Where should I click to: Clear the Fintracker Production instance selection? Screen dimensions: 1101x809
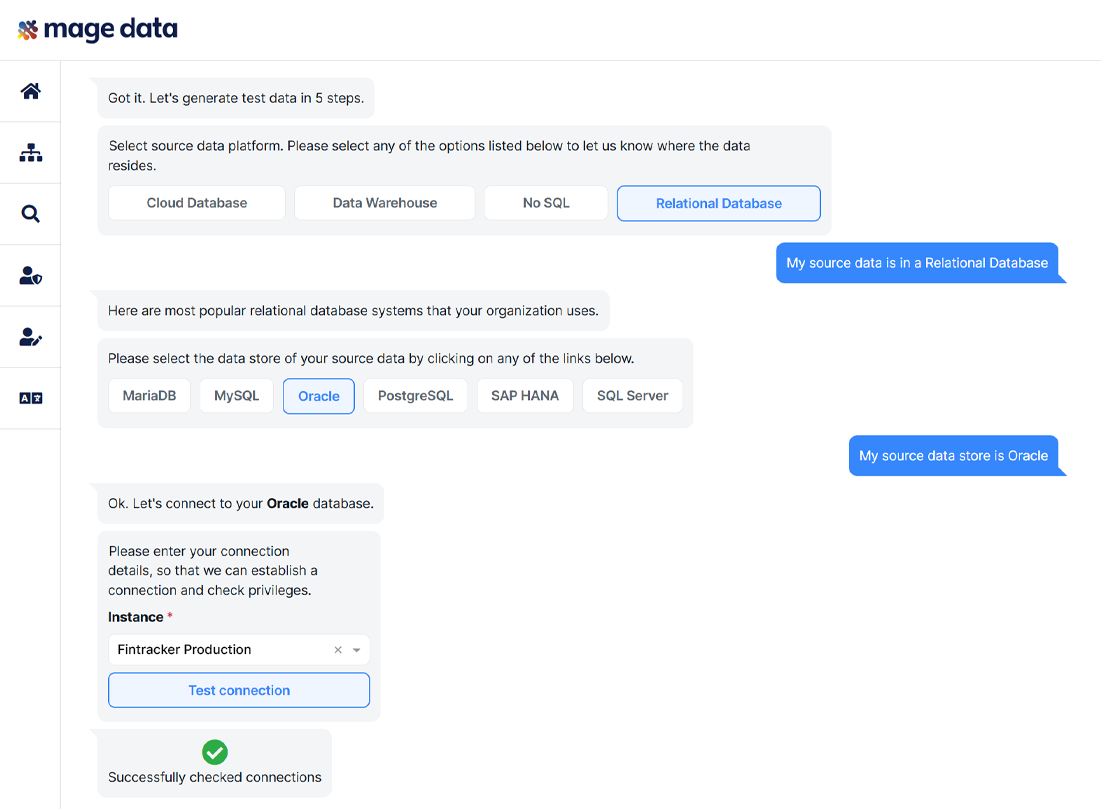pyautogui.click(x=338, y=650)
